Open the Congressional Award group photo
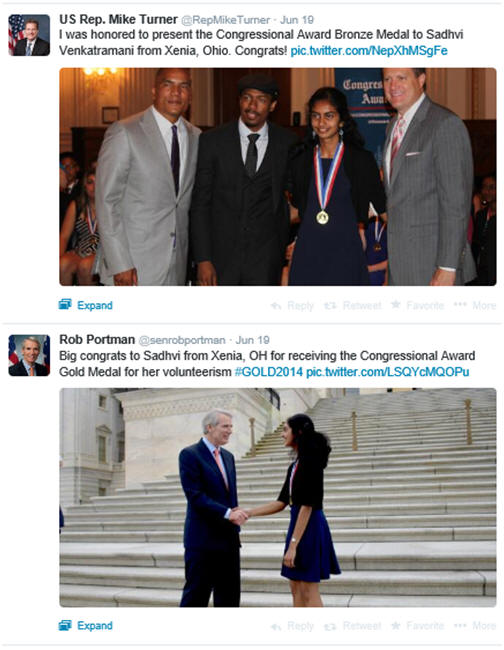 click(278, 177)
